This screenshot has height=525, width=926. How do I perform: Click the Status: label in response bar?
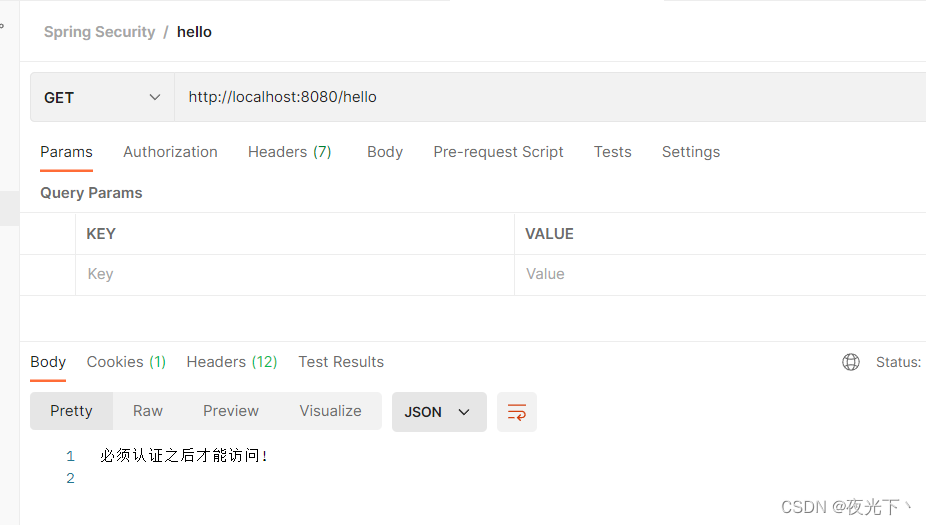898,362
